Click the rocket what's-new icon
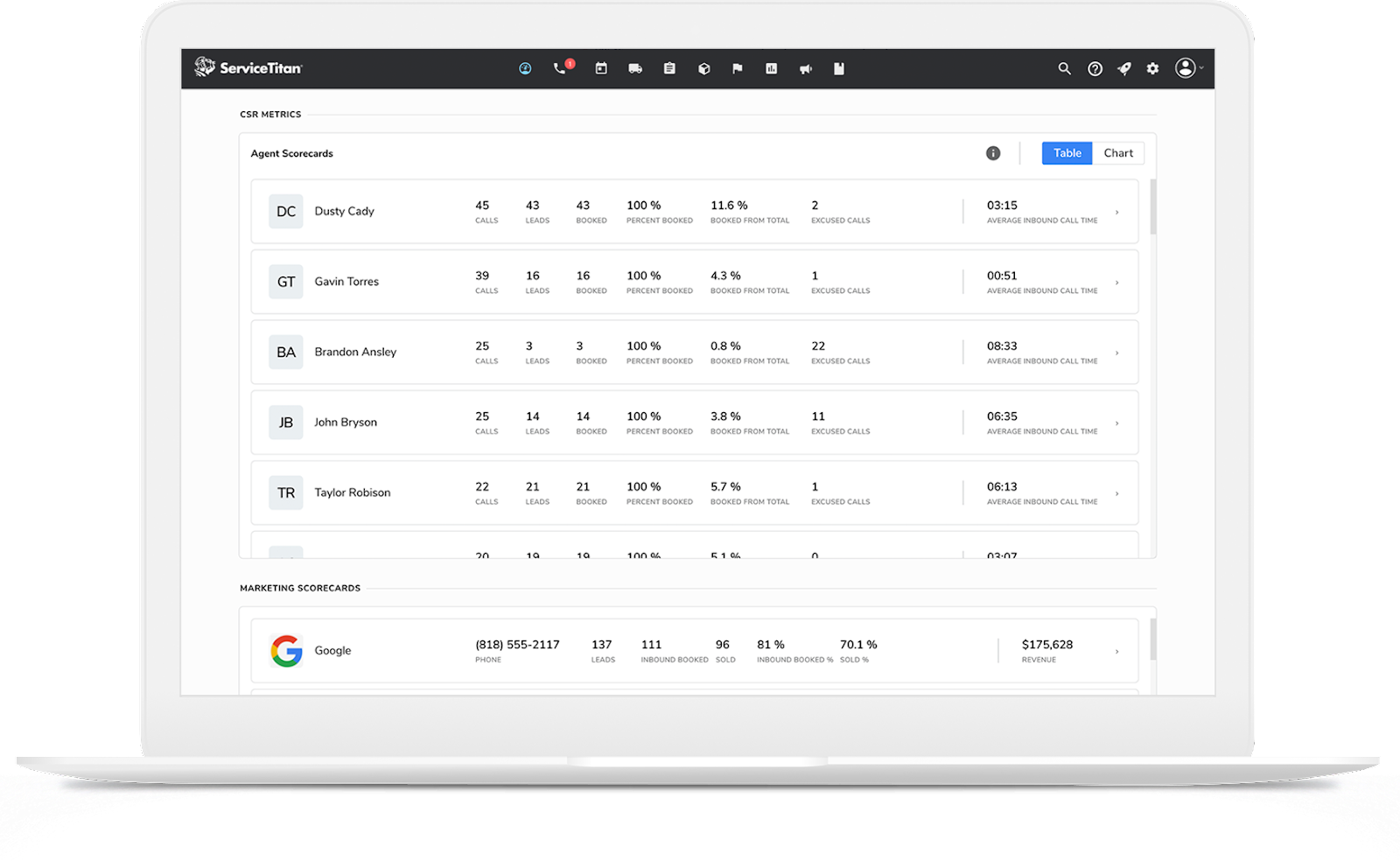1400x861 pixels. [x=1123, y=68]
